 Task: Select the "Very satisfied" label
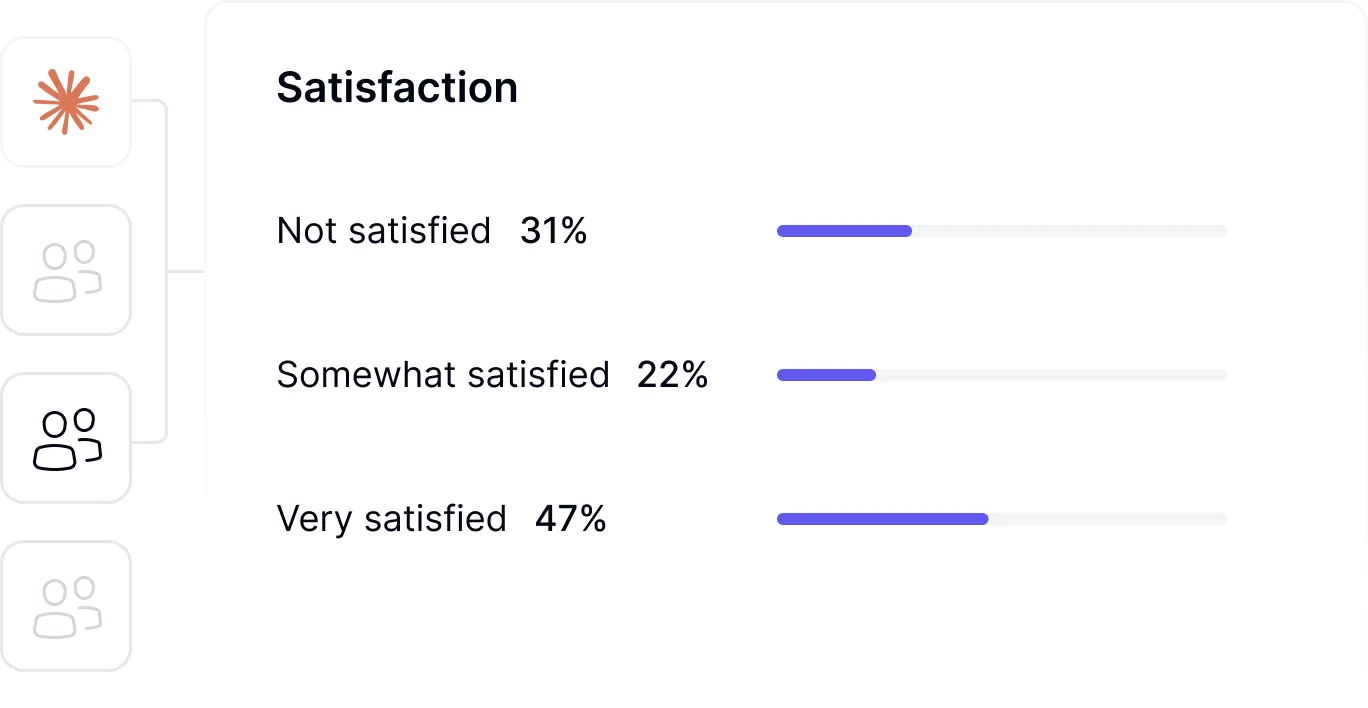[392, 519]
